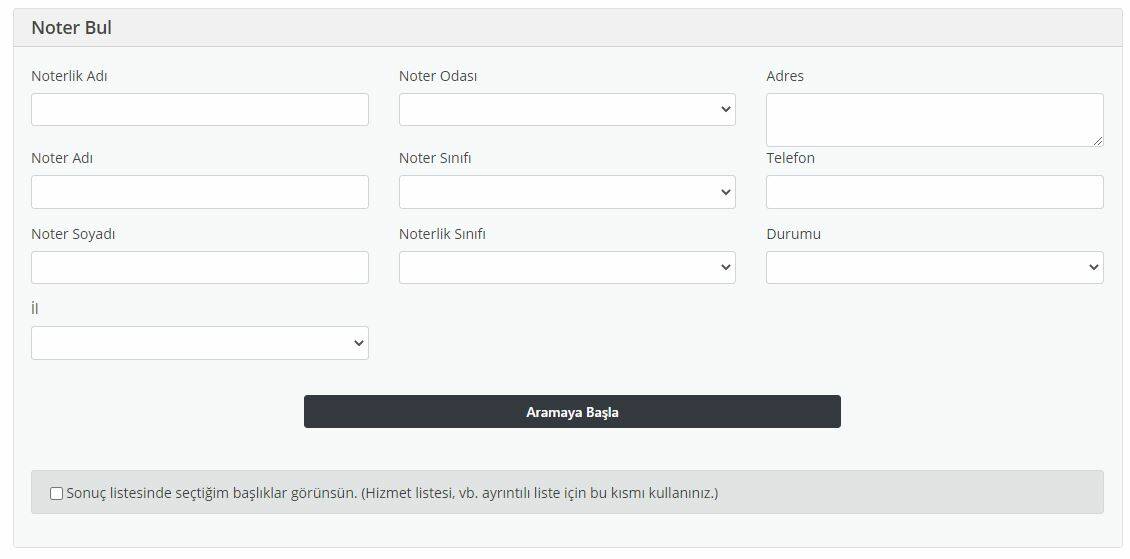This screenshot has width=1130, height=559.
Task: Click the Noterlik Adı text field
Action: click(199, 110)
